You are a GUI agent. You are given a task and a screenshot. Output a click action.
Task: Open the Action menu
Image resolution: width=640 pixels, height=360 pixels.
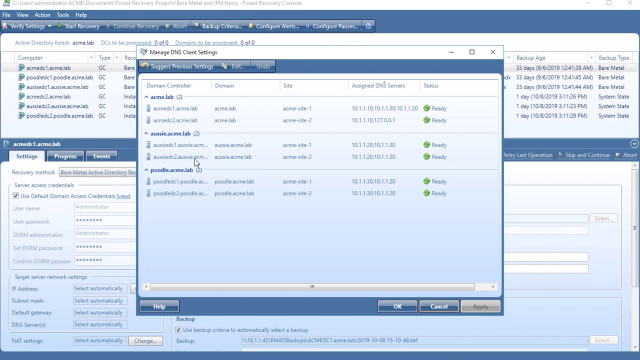(x=42, y=15)
